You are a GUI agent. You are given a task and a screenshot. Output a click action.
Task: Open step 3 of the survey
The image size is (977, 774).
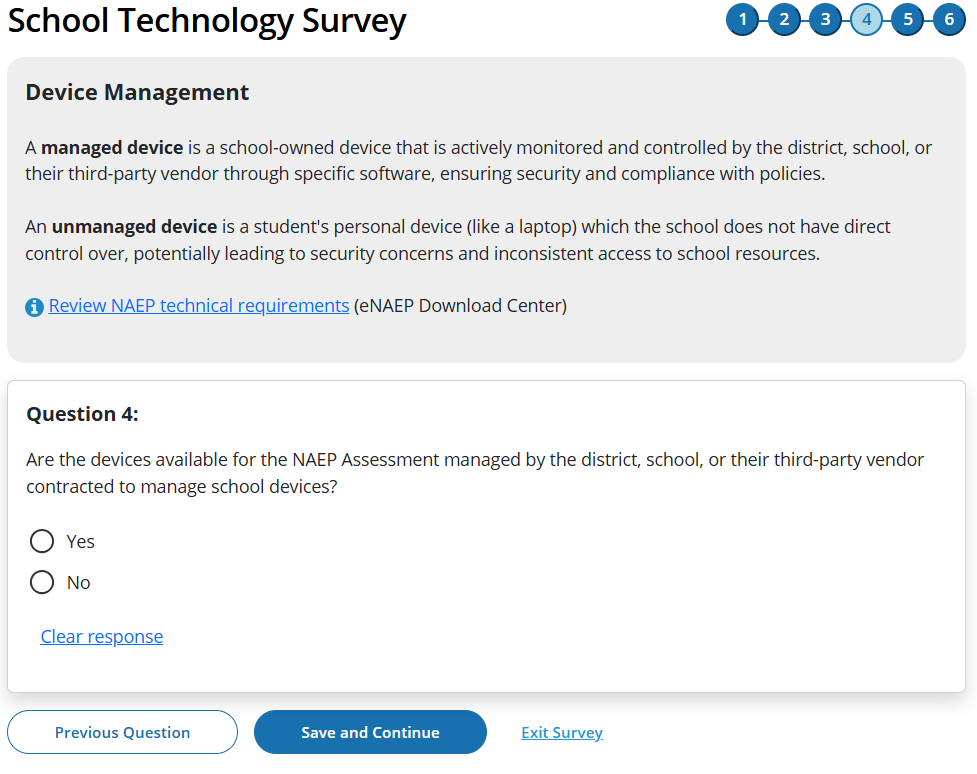[825, 20]
